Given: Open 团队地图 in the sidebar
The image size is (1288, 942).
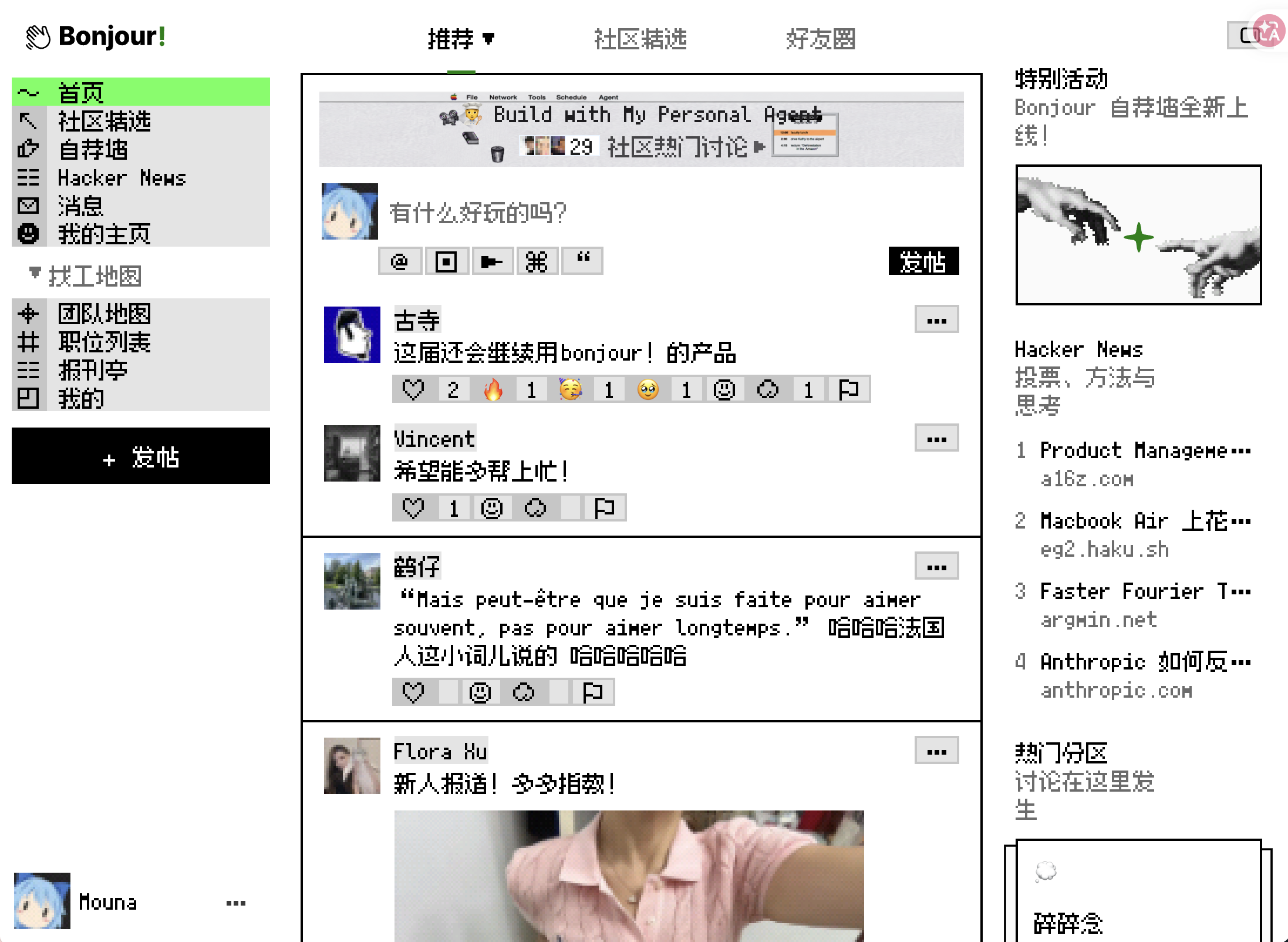Looking at the screenshot, I should coord(141,314).
